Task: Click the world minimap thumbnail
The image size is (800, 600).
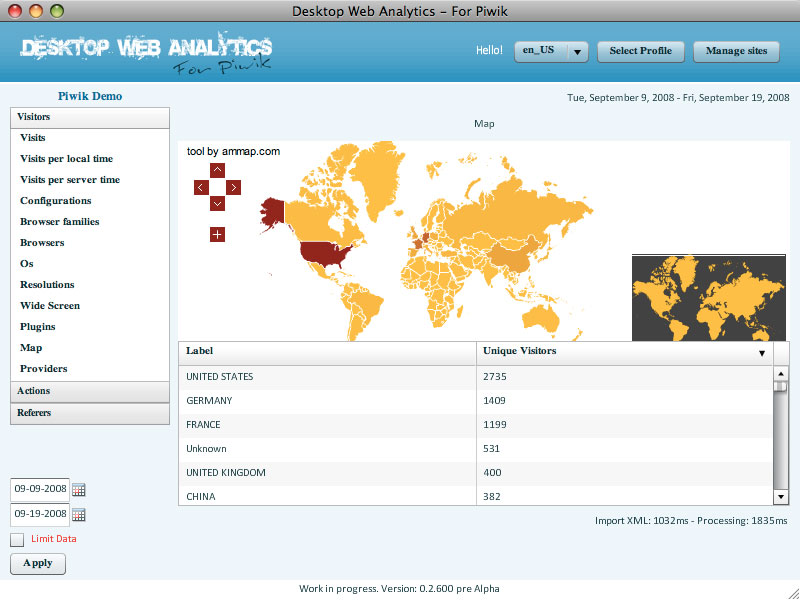Action: tap(710, 298)
